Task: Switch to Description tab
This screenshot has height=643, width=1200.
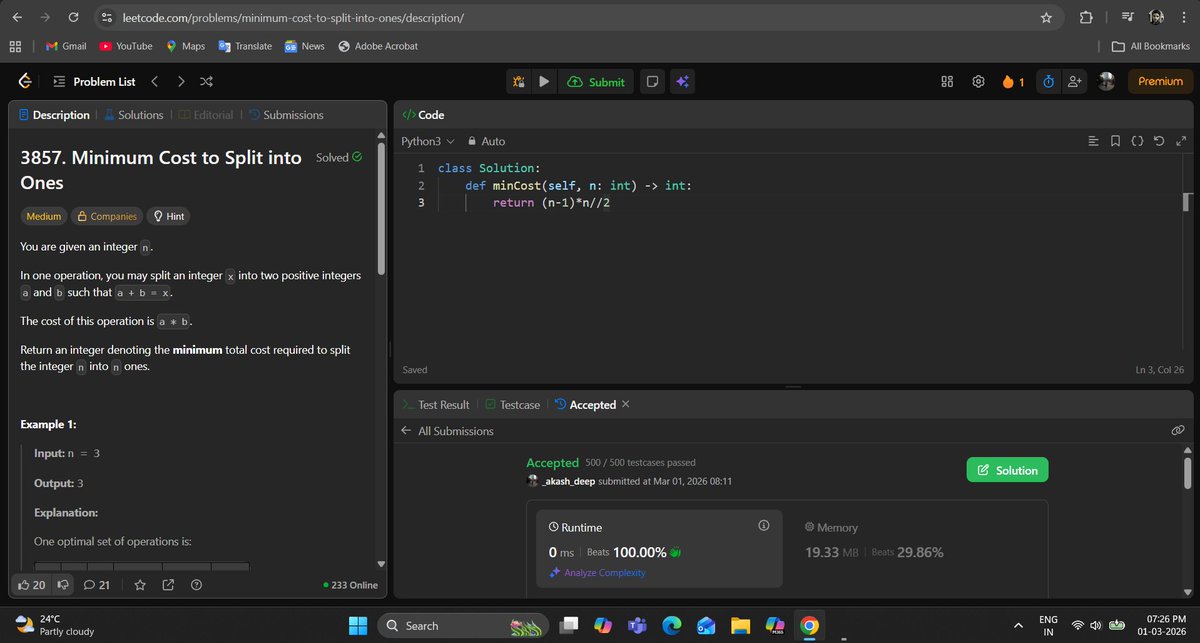Action: 54,115
